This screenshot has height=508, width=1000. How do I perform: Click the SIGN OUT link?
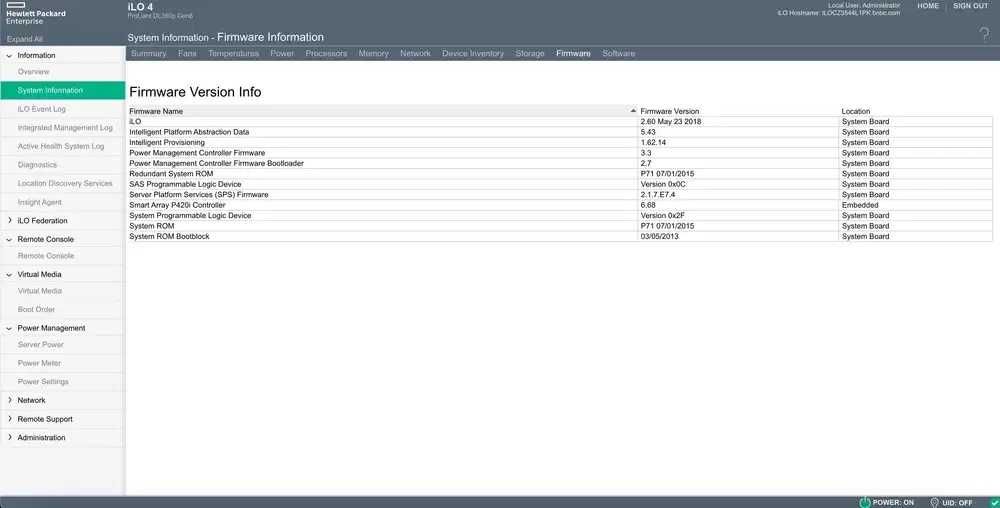[970, 6]
